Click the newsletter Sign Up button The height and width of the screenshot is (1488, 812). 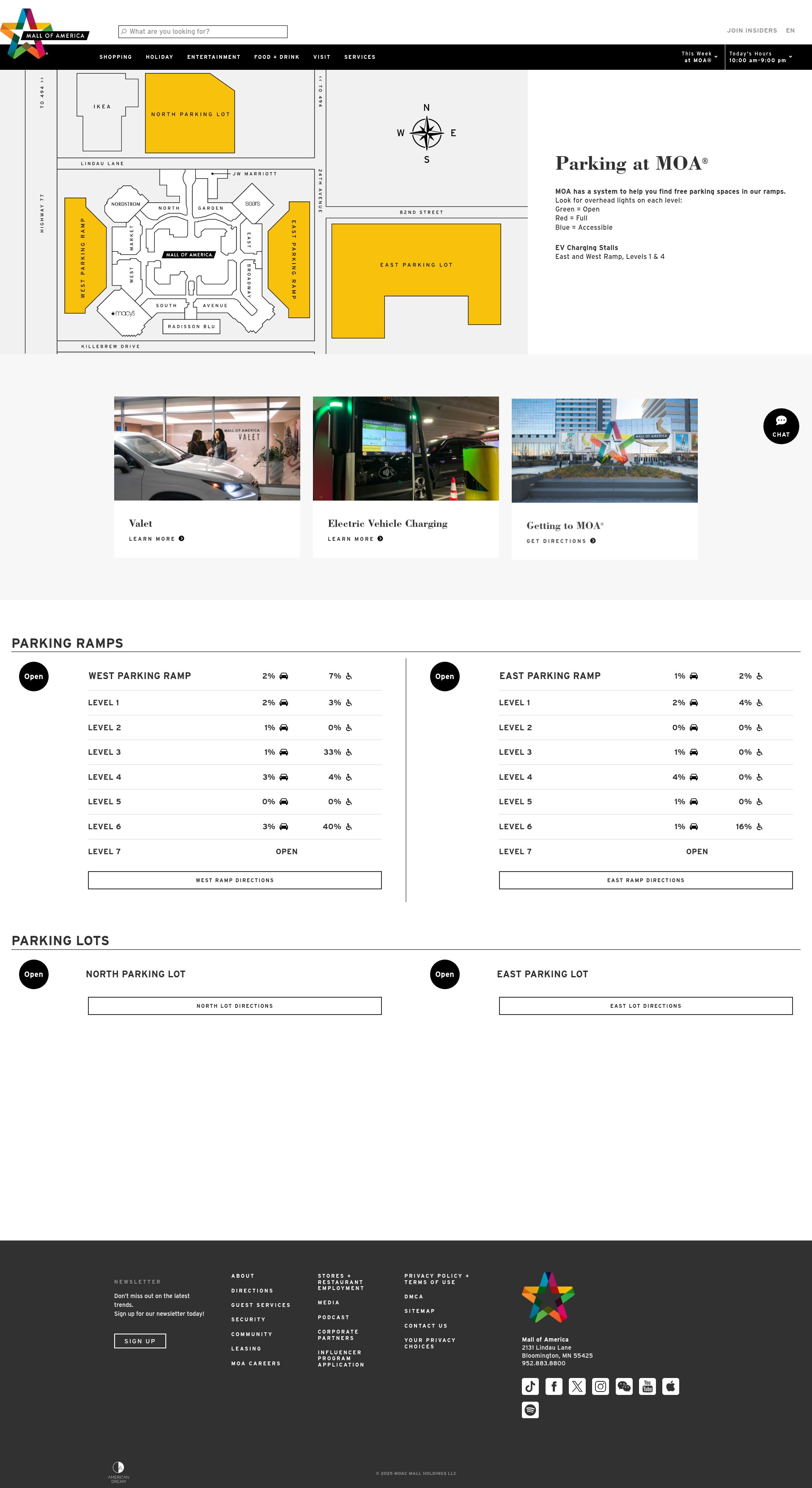140,1341
